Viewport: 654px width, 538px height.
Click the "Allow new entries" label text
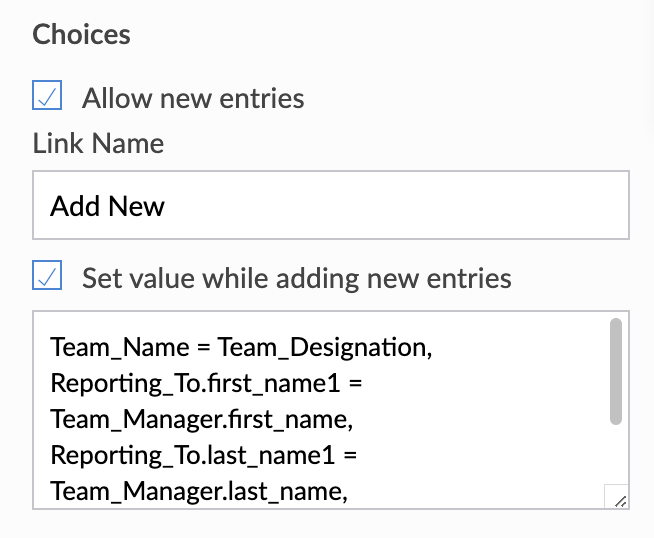coord(193,98)
